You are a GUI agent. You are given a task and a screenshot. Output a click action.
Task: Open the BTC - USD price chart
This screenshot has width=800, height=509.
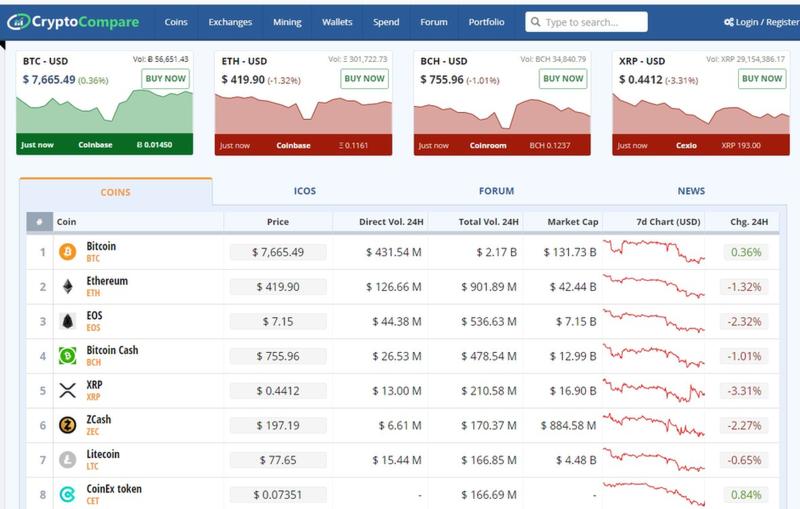pos(105,112)
